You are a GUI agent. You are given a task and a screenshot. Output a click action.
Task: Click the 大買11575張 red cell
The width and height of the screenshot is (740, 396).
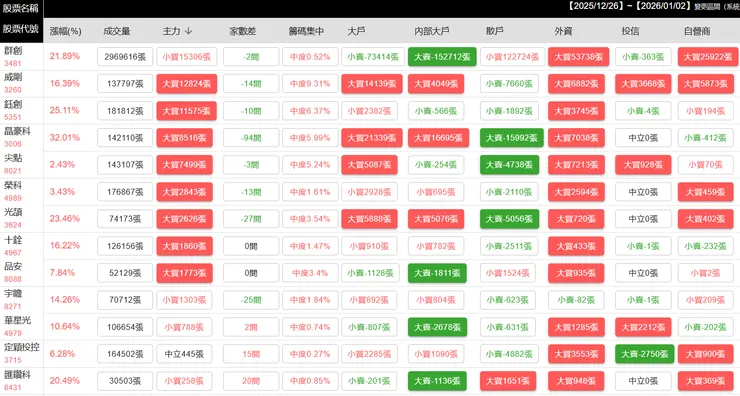tap(186, 111)
